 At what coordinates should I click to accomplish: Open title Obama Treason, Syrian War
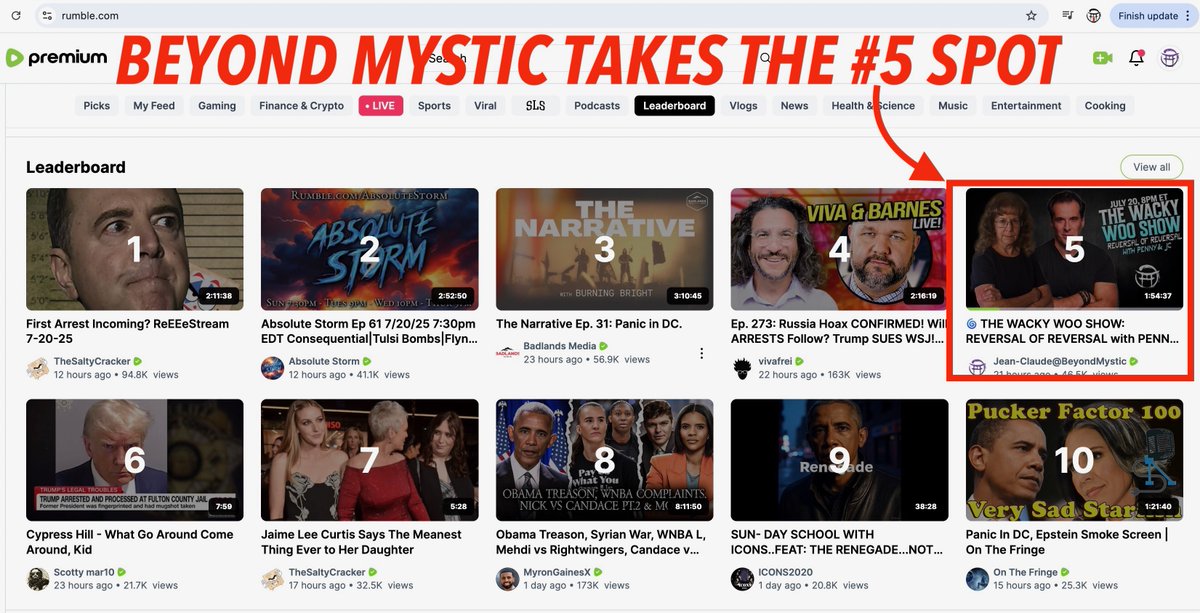(603, 542)
